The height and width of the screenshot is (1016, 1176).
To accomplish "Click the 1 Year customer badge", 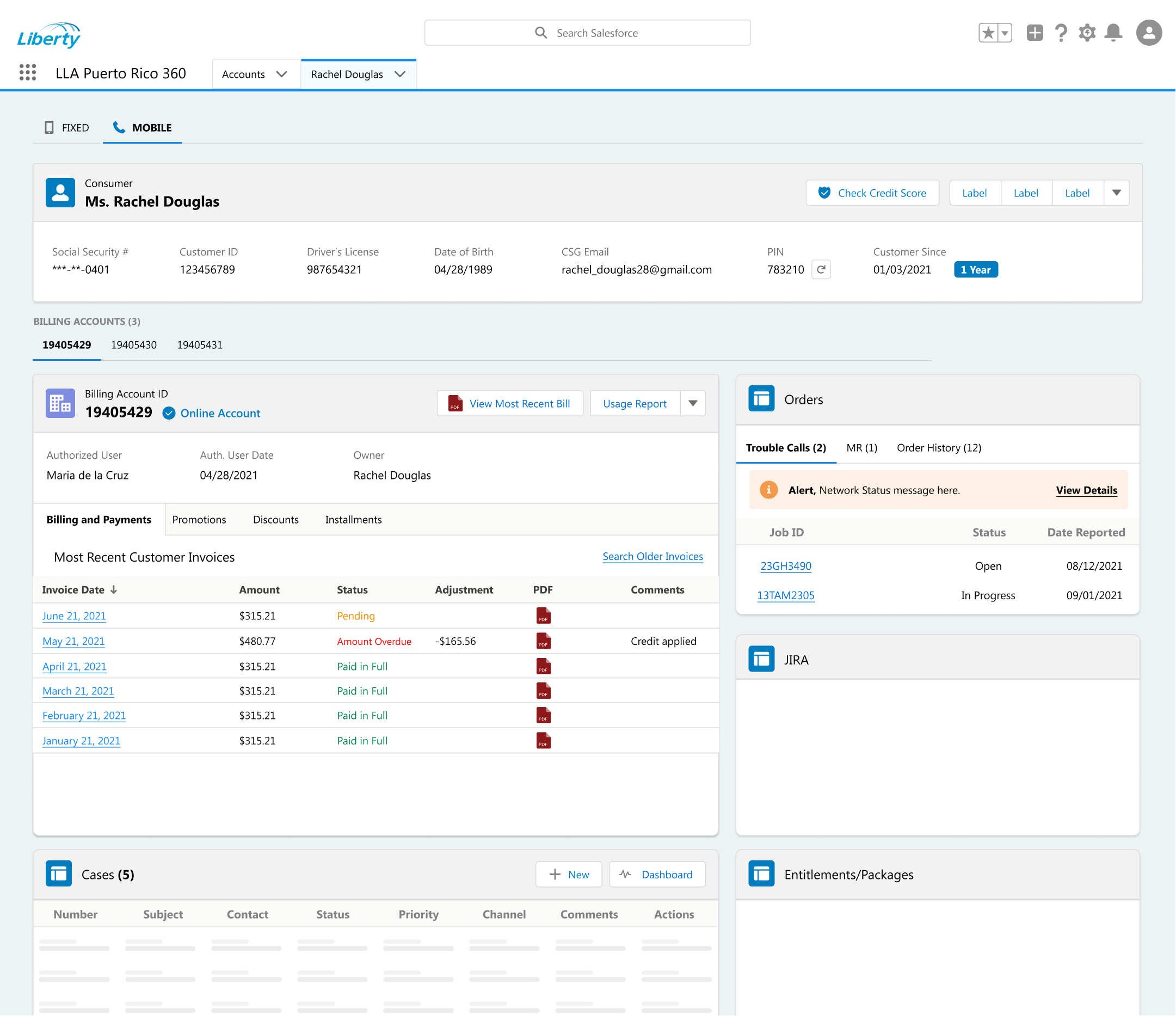I will pyautogui.click(x=976, y=269).
